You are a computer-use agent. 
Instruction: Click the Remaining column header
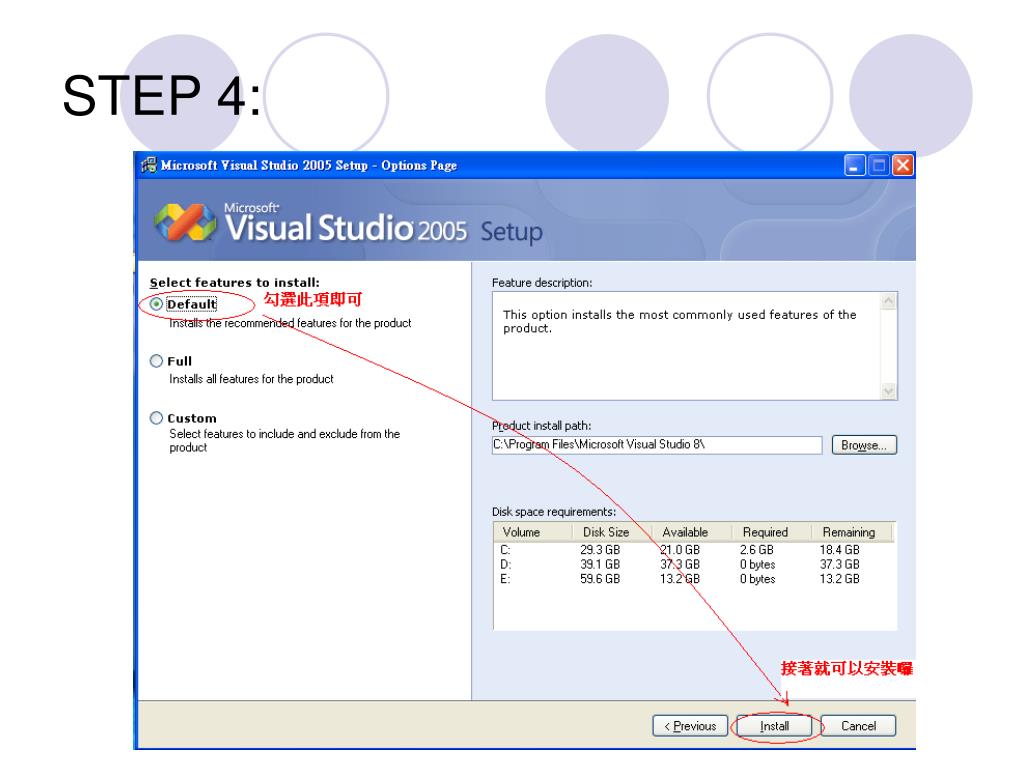click(x=853, y=532)
